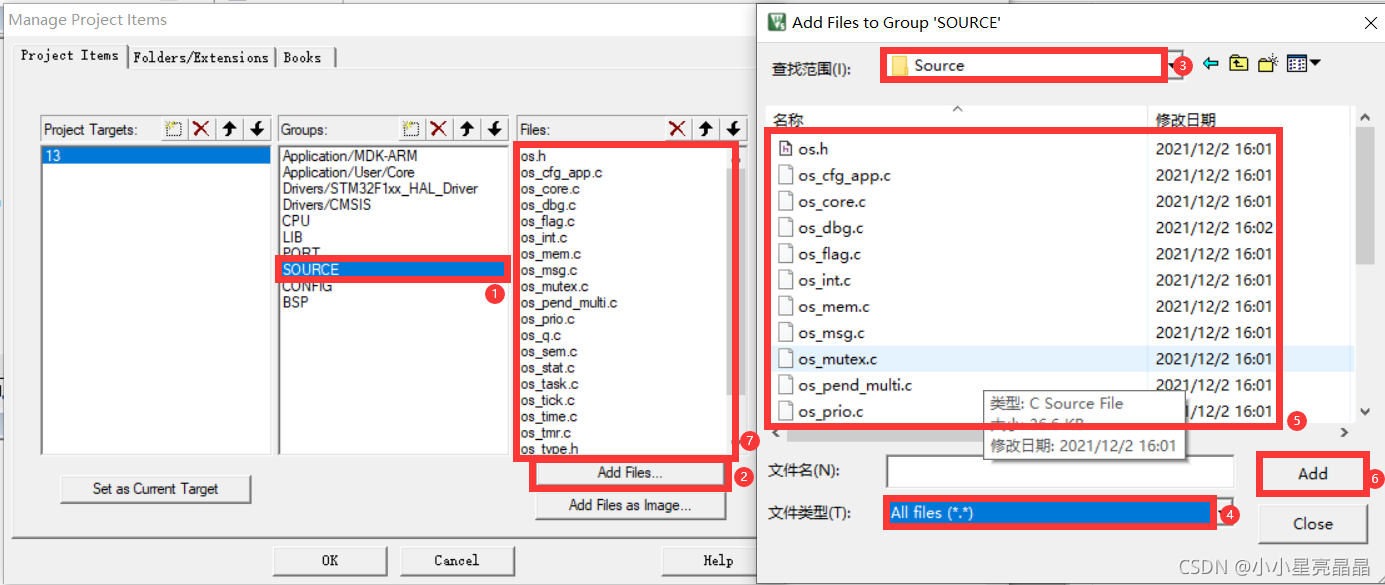Go back to last visited folder
The width and height of the screenshot is (1385, 585).
1210,64
